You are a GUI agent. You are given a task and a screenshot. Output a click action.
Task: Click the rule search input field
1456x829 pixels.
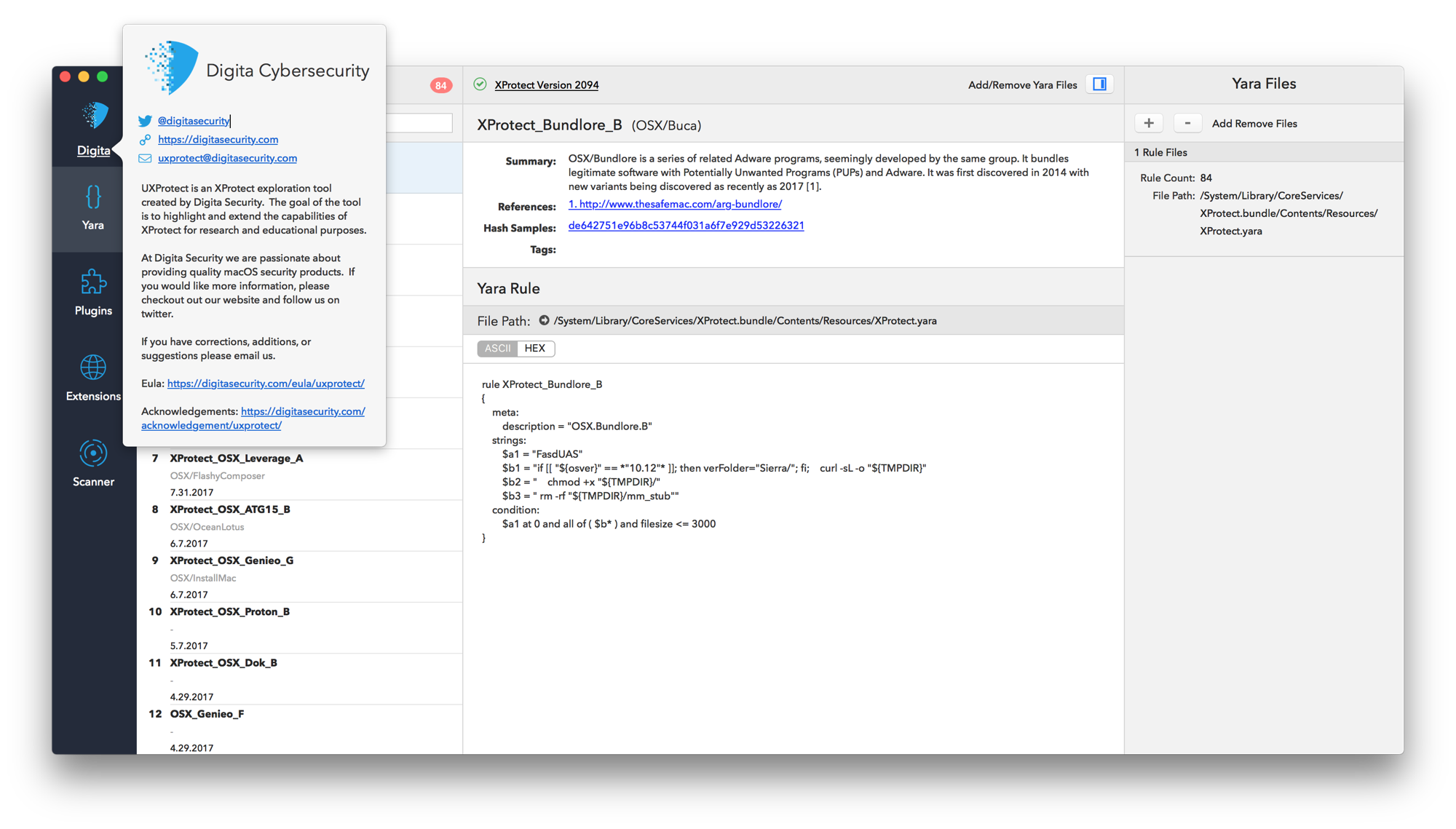[x=419, y=123]
